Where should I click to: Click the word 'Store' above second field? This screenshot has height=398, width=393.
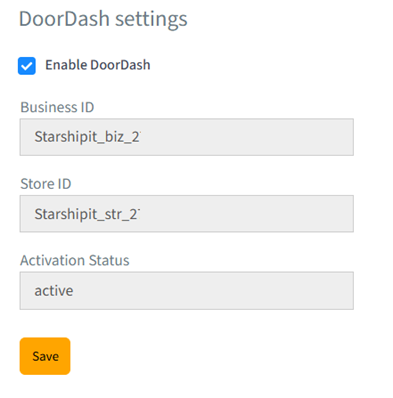coord(37,184)
